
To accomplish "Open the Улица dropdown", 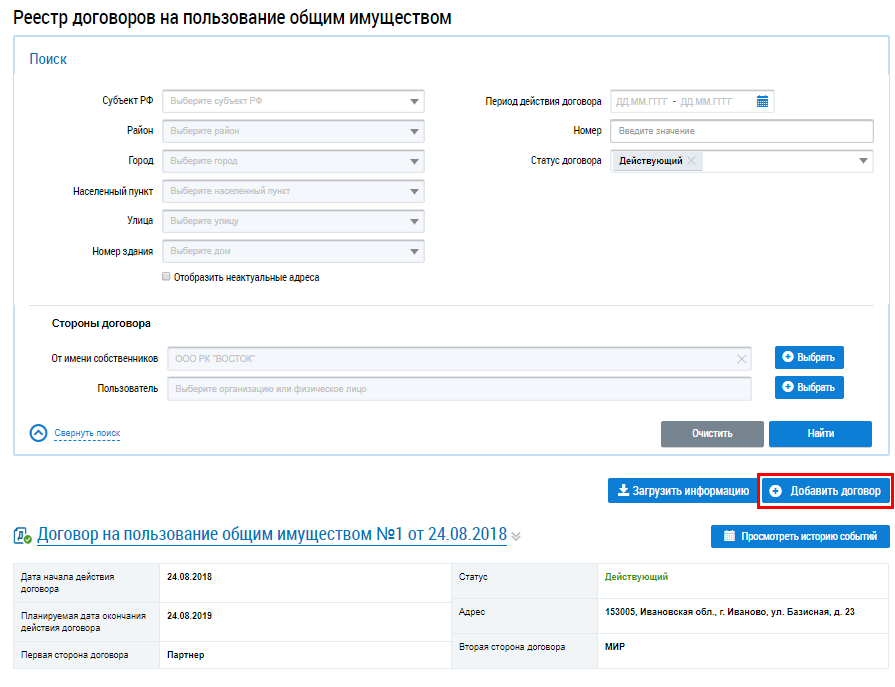I will (293, 221).
